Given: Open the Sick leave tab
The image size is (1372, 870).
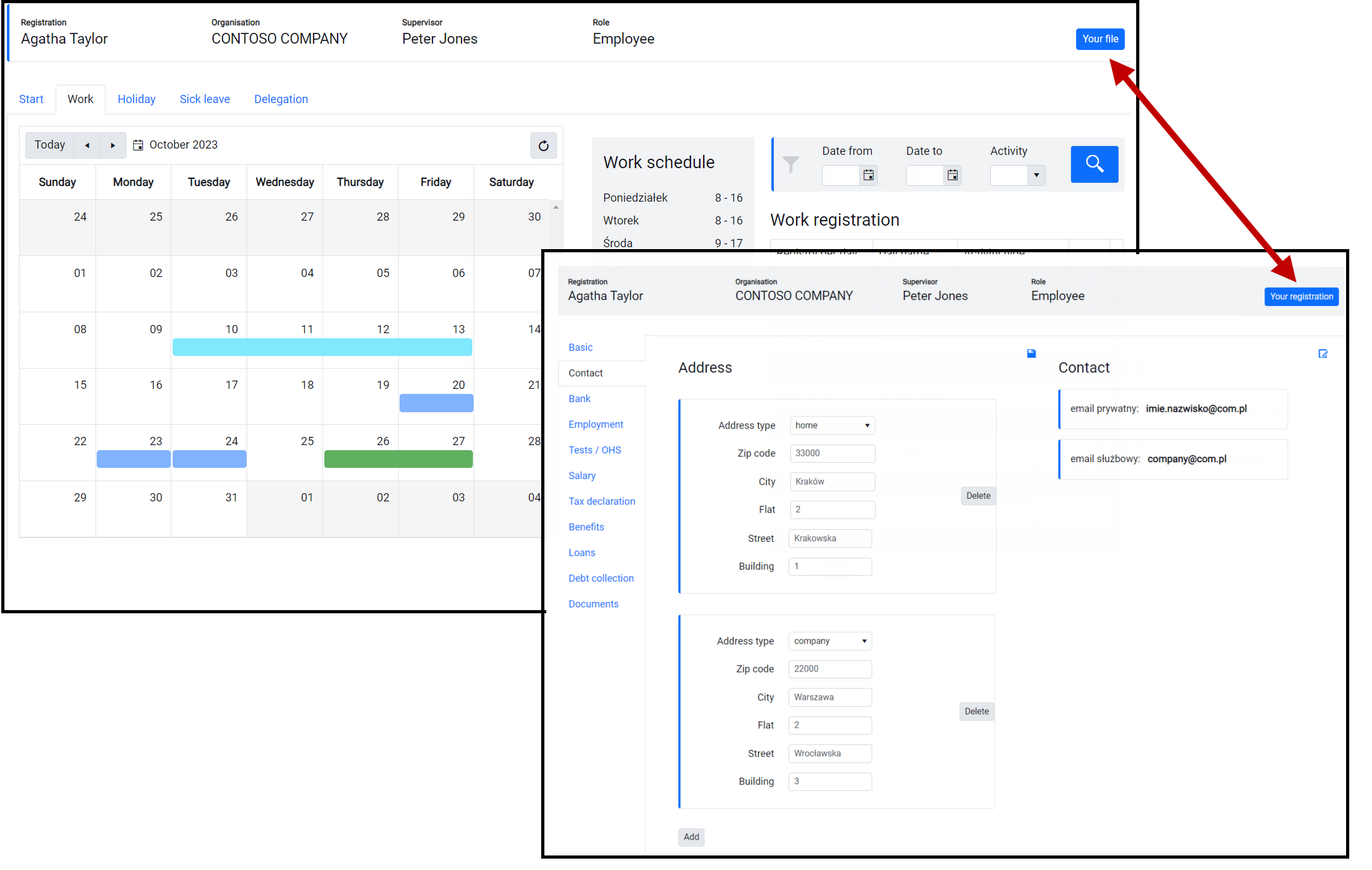Looking at the screenshot, I should click(205, 99).
